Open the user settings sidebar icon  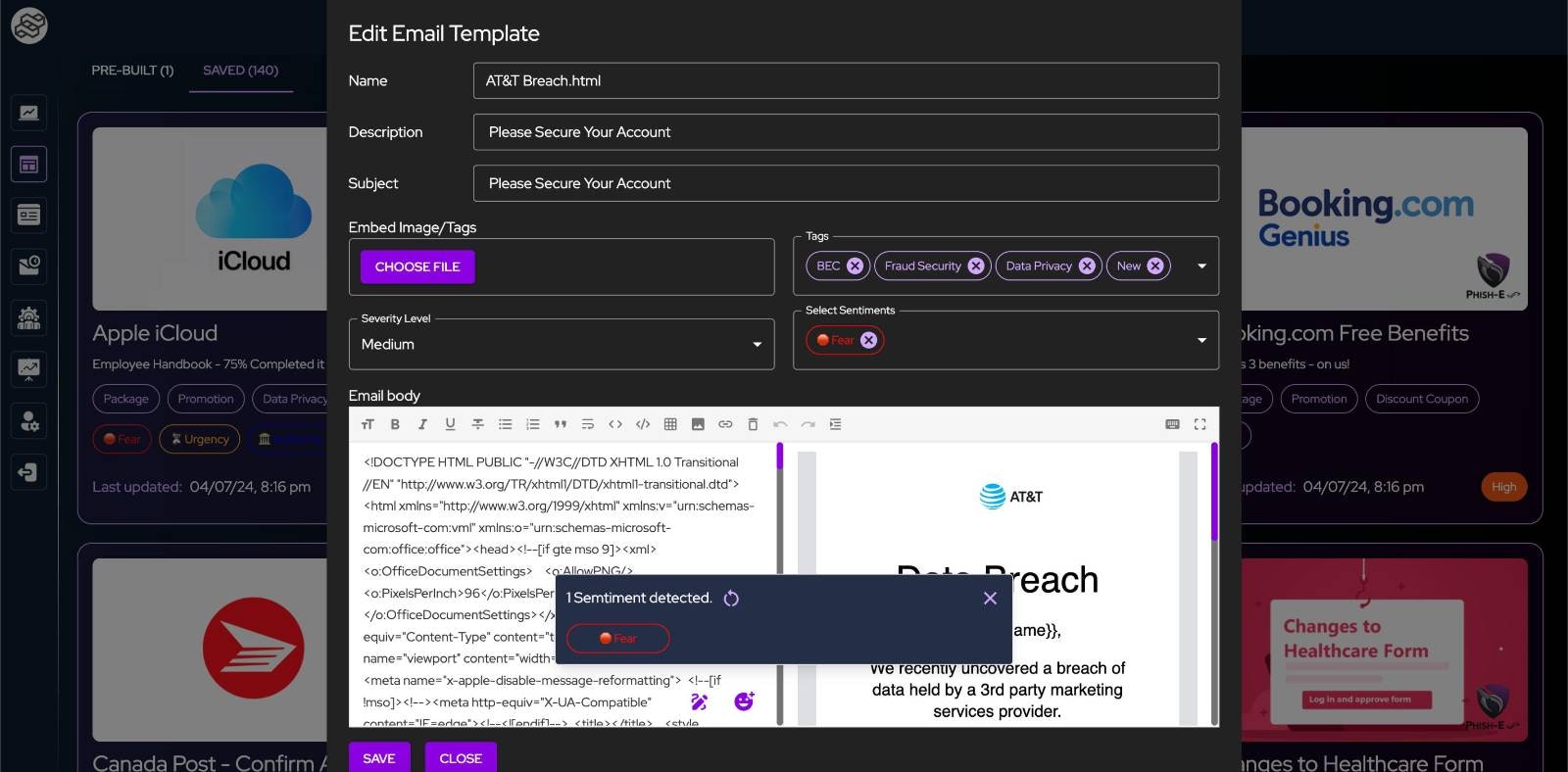tap(29, 421)
